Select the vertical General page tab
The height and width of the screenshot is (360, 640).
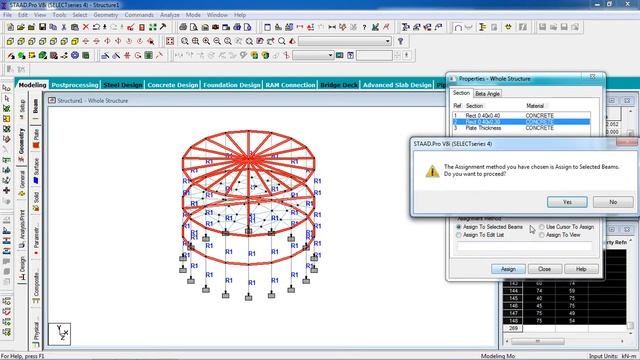tap(22, 184)
